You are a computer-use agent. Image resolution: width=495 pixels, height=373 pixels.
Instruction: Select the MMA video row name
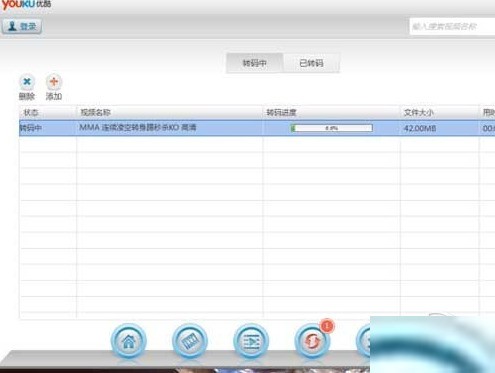(x=138, y=127)
